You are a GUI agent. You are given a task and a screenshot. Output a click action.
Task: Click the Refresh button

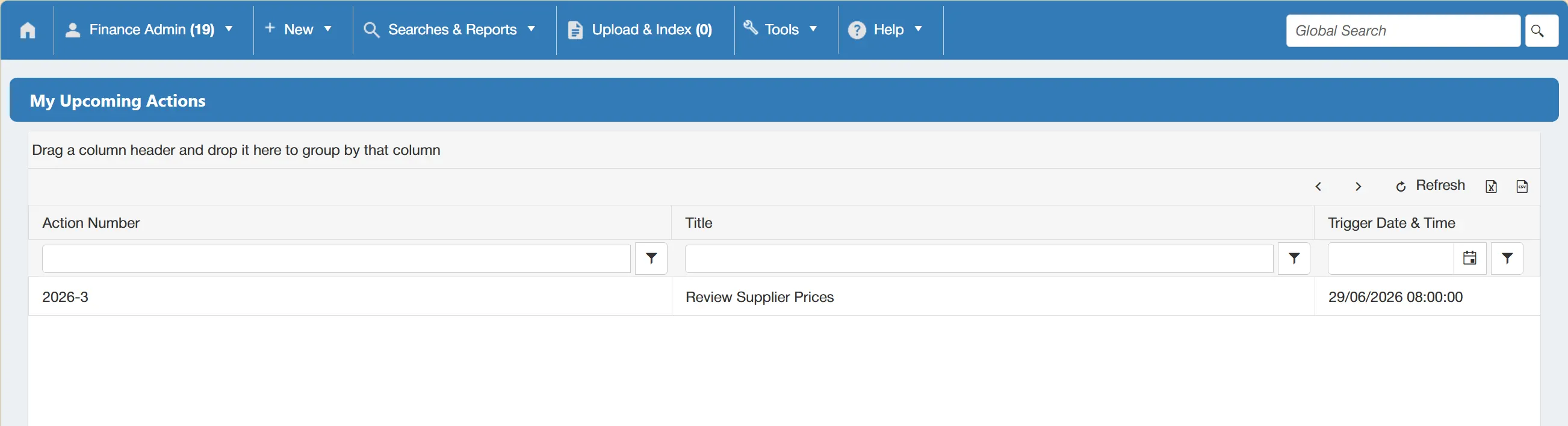[1430, 186]
